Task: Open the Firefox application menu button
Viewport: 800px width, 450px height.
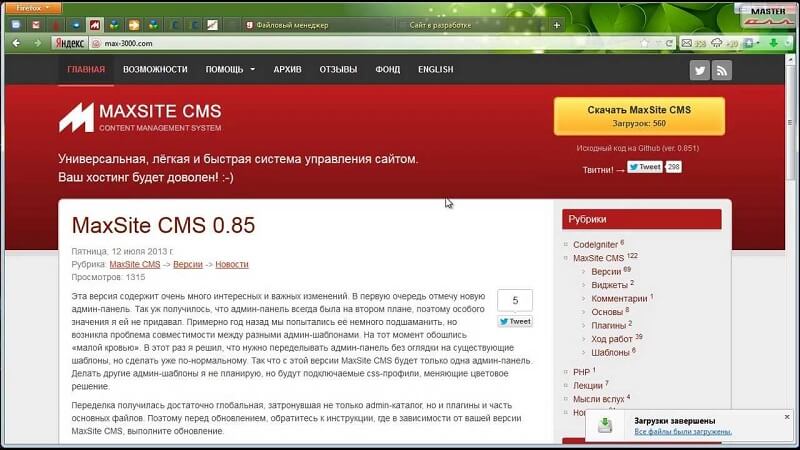Action: (32, 8)
